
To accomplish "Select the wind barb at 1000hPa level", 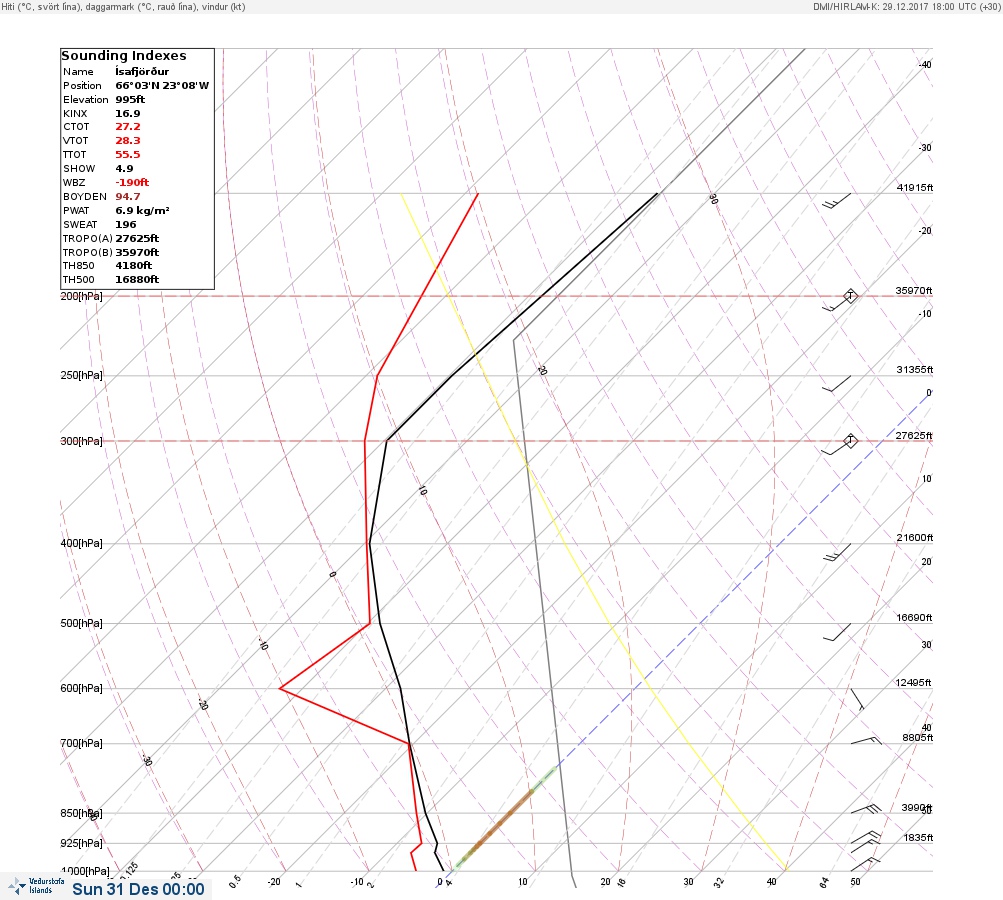I will 866,864.
